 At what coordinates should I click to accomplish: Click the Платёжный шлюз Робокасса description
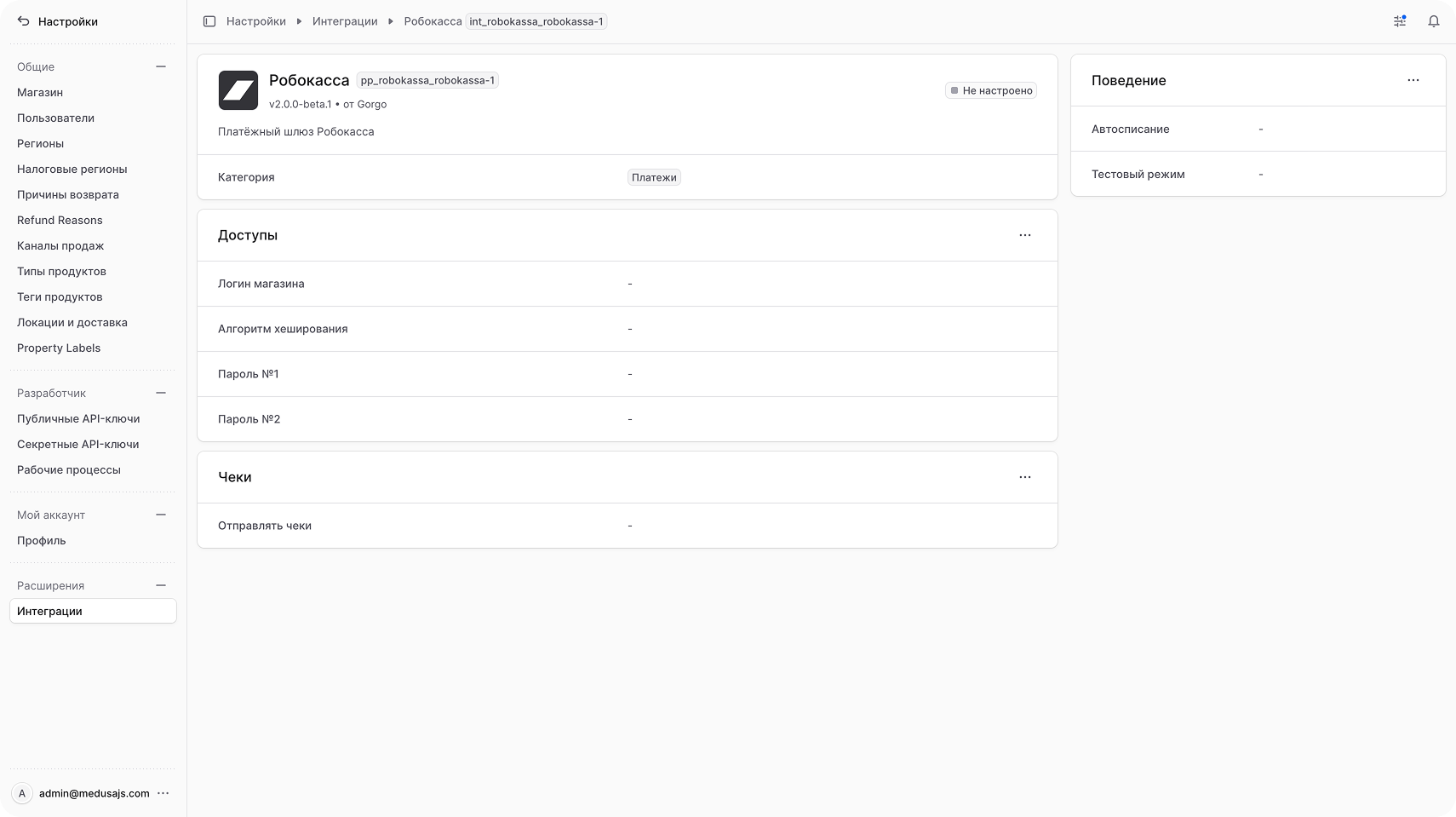click(296, 131)
